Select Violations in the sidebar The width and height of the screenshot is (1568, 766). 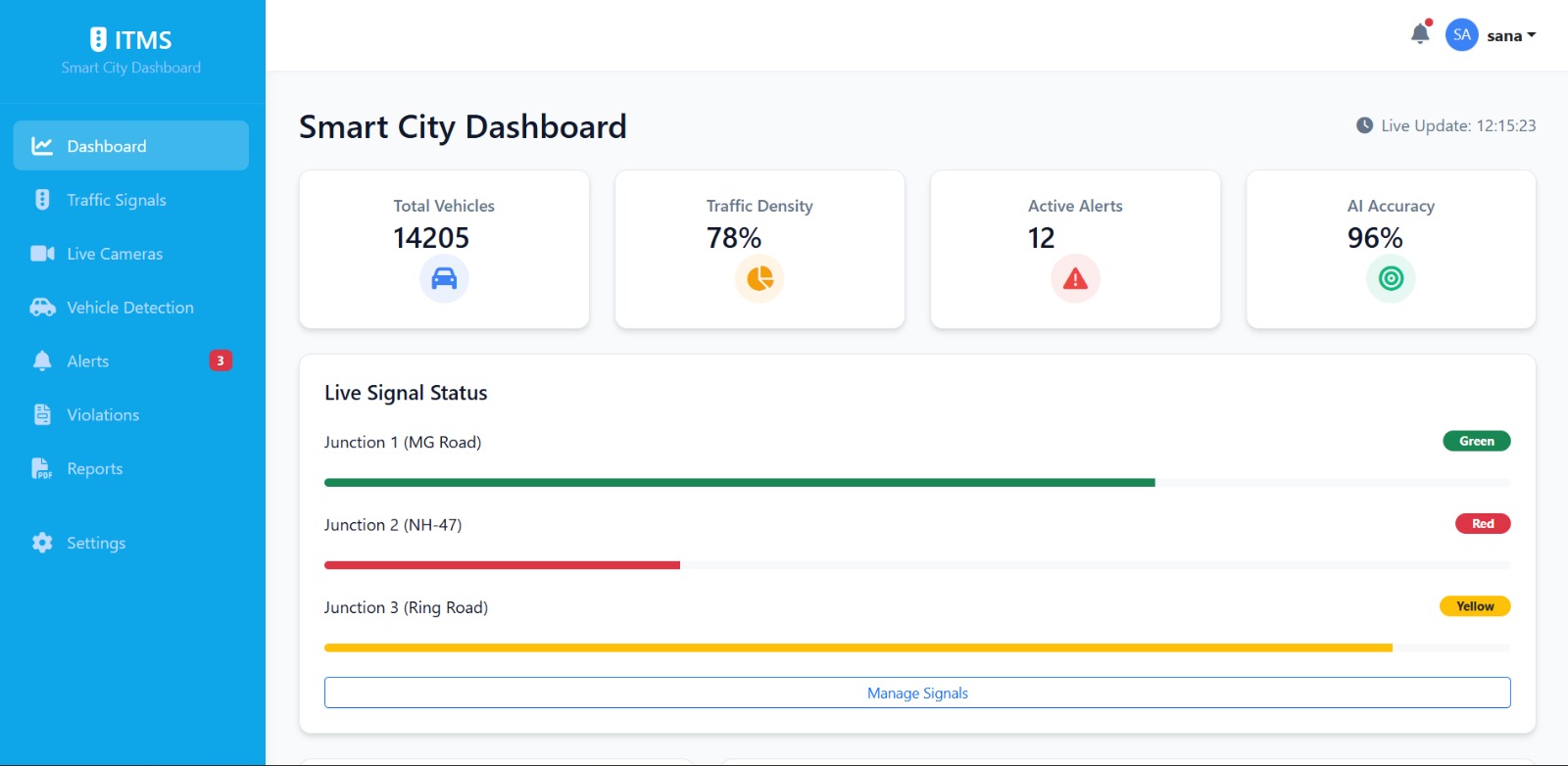131,415
